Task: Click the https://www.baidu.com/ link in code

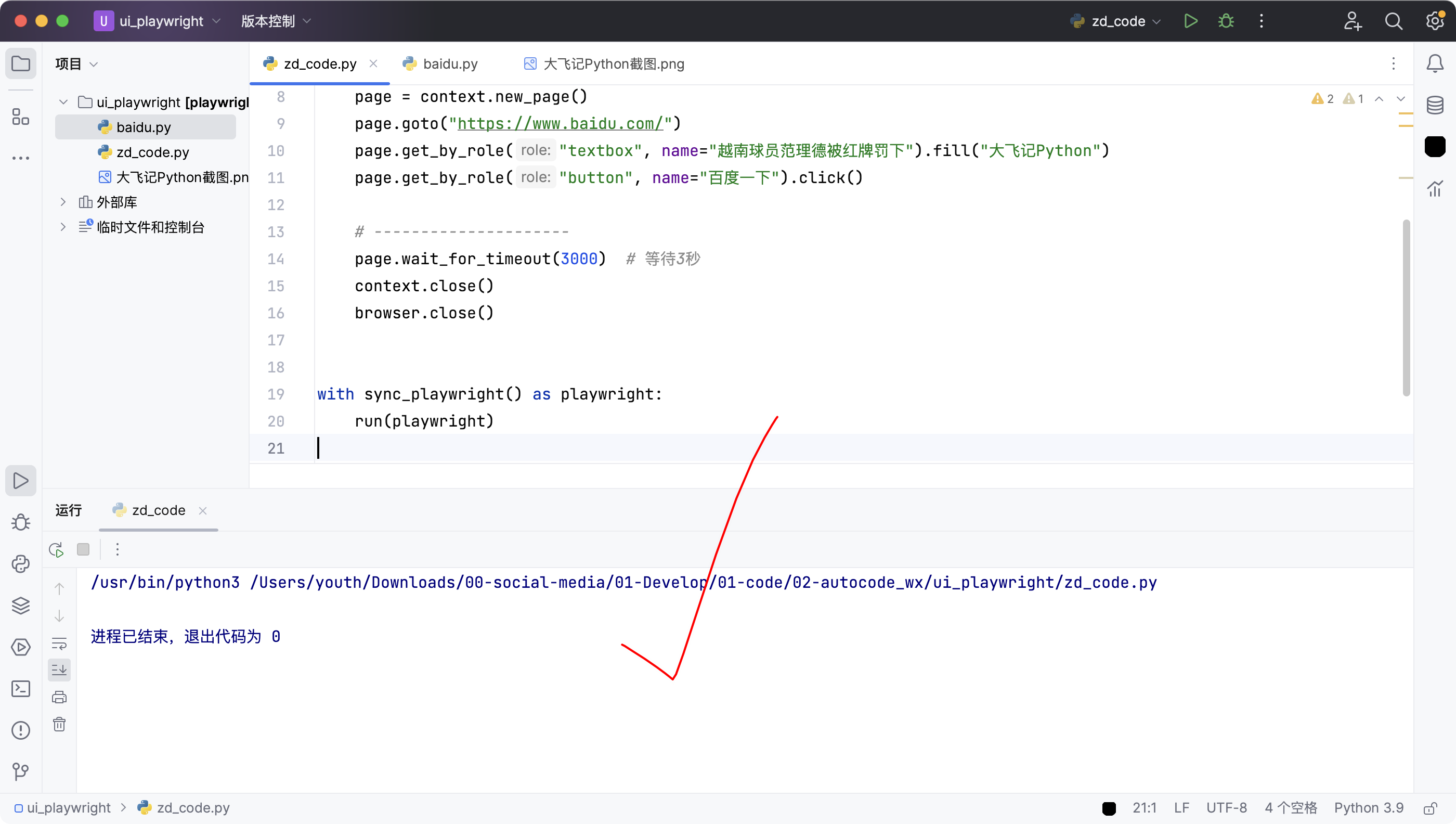Action: point(560,123)
